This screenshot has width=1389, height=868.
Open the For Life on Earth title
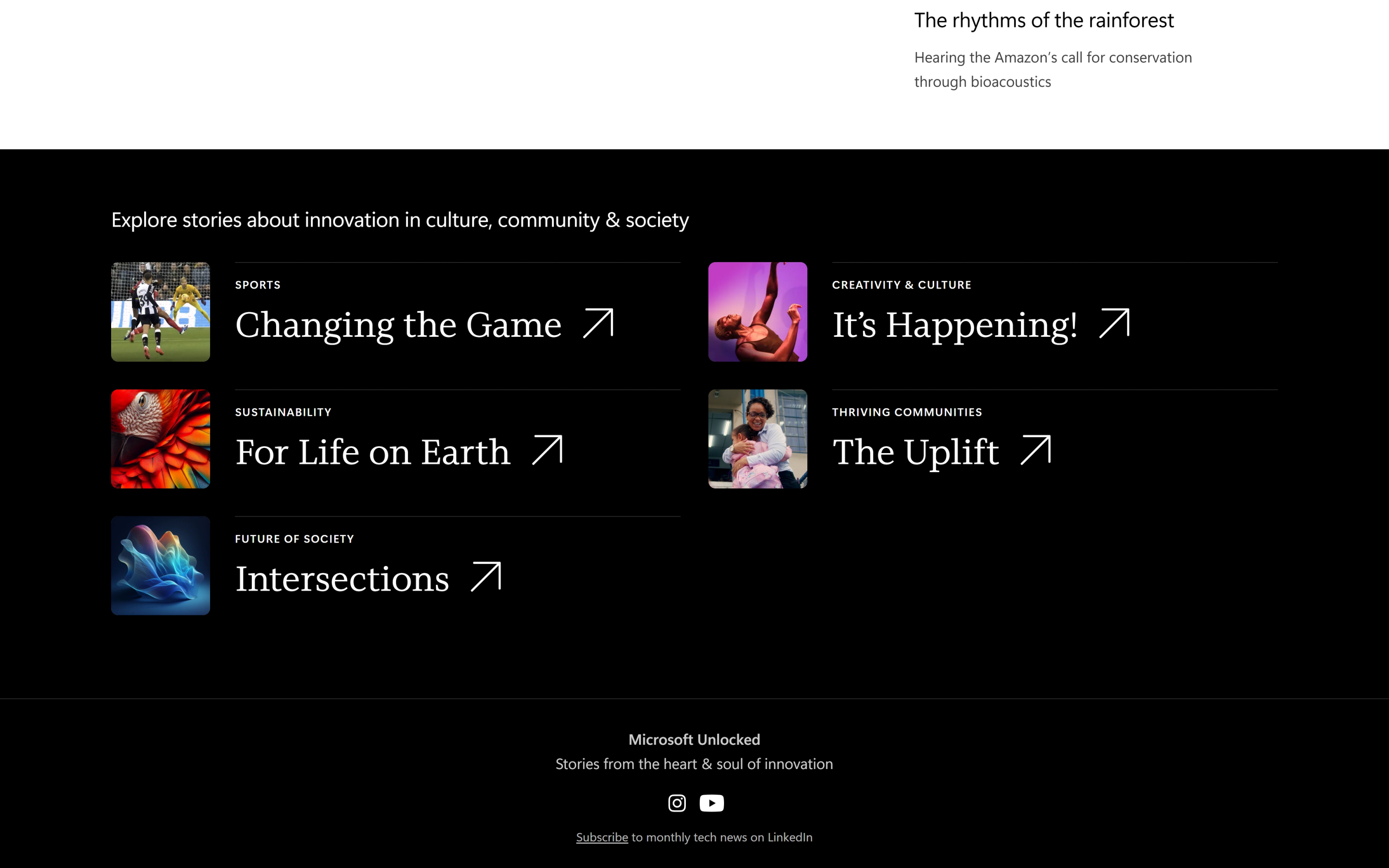tap(372, 452)
